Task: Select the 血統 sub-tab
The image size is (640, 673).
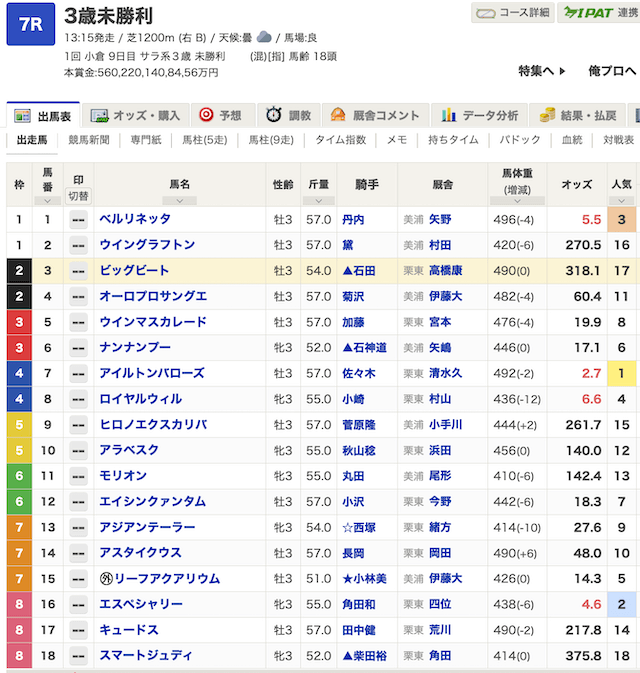Action: pos(572,140)
